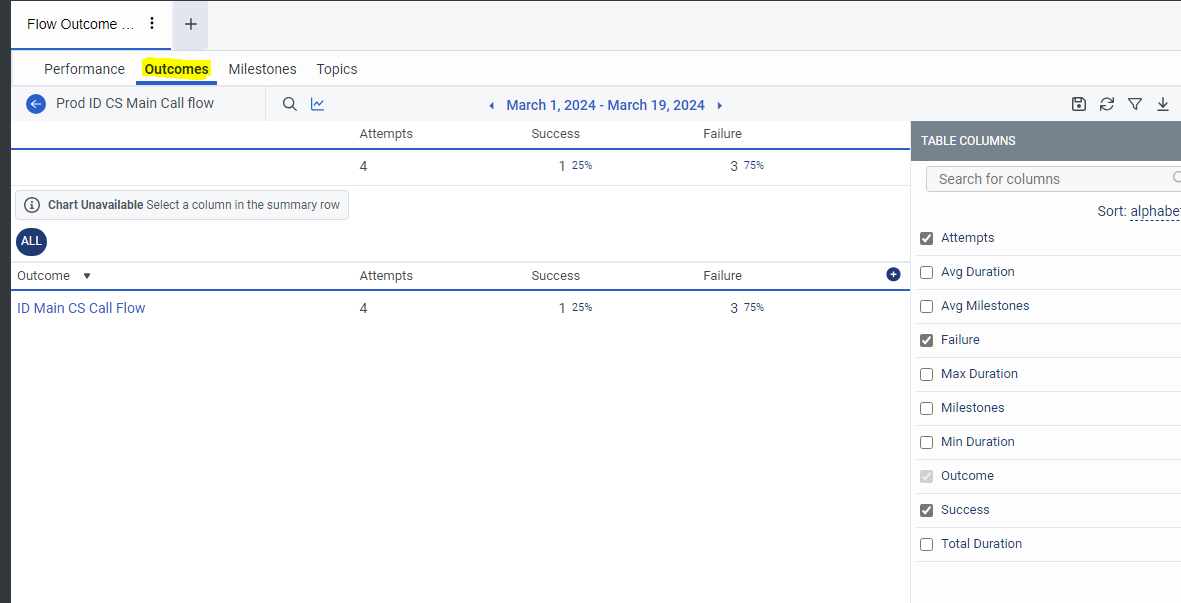This screenshot has height=603, width=1181.
Task: Click the back arrow beside Prod ID CS
Action: (x=36, y=104)
